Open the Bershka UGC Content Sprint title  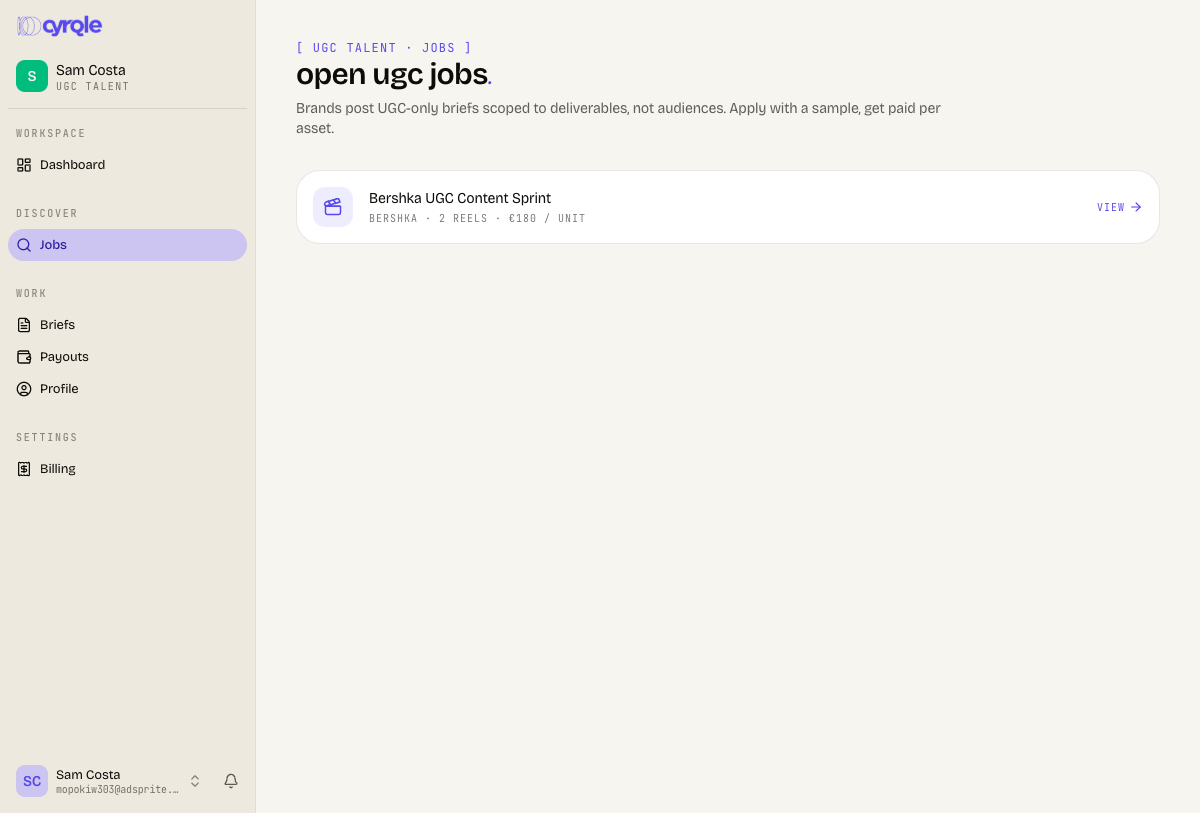pyautogui.click(x=460, y=198)
